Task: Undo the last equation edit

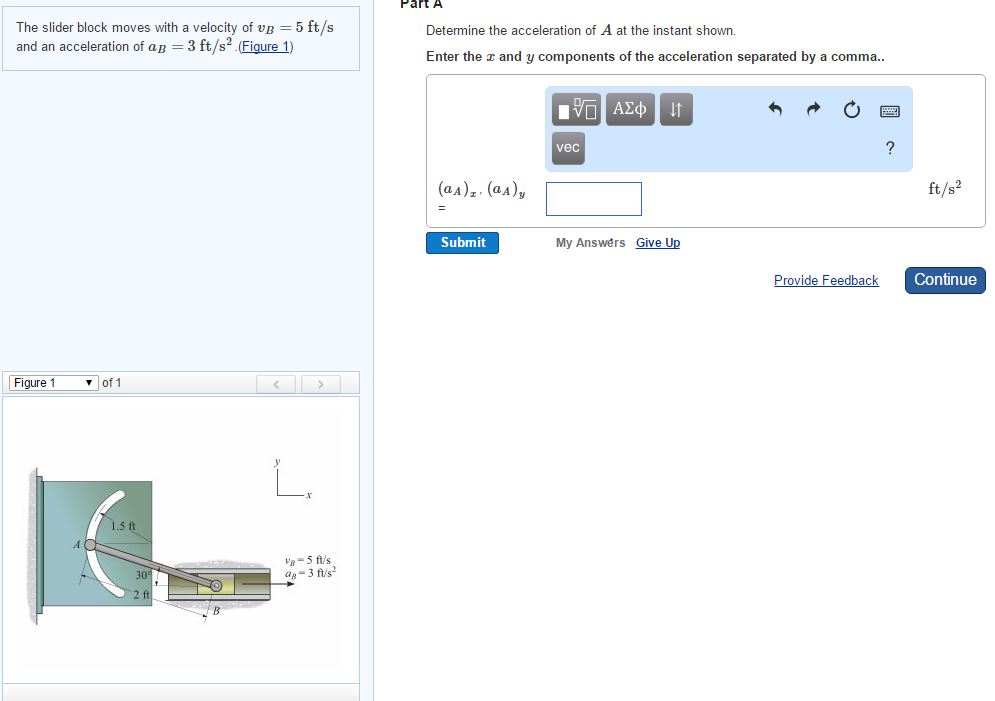Action: point(775,110)
